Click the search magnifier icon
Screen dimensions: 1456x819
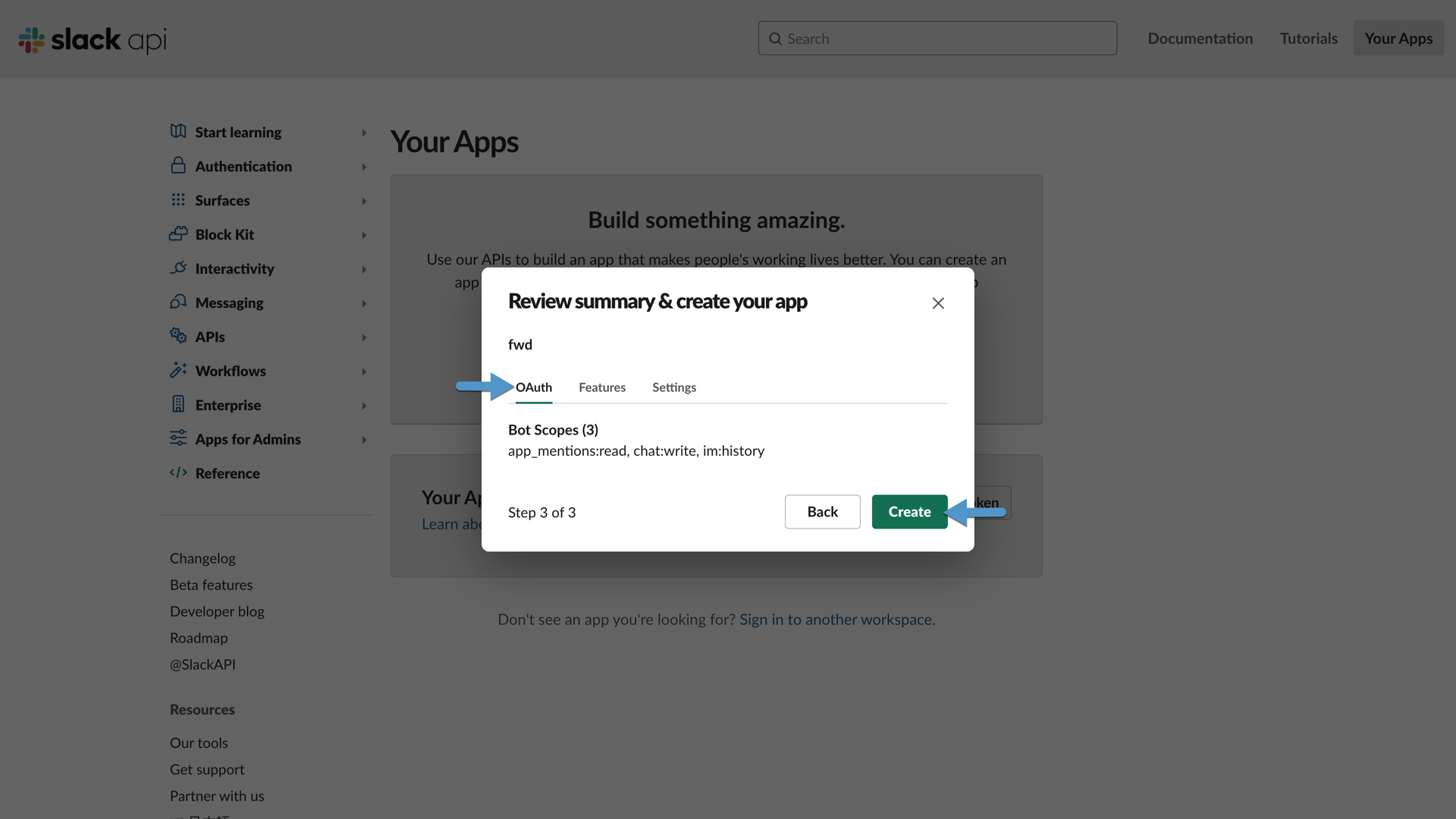776,38
